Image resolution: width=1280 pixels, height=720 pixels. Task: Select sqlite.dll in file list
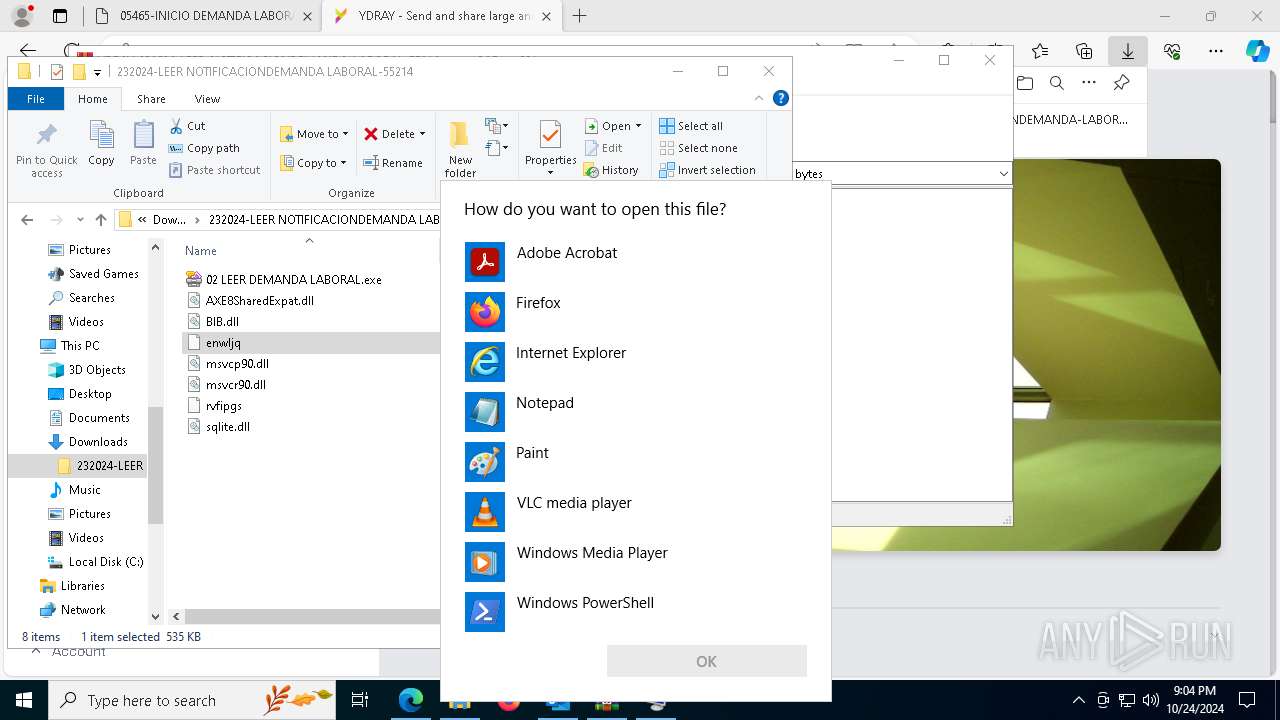click(219, 426)
